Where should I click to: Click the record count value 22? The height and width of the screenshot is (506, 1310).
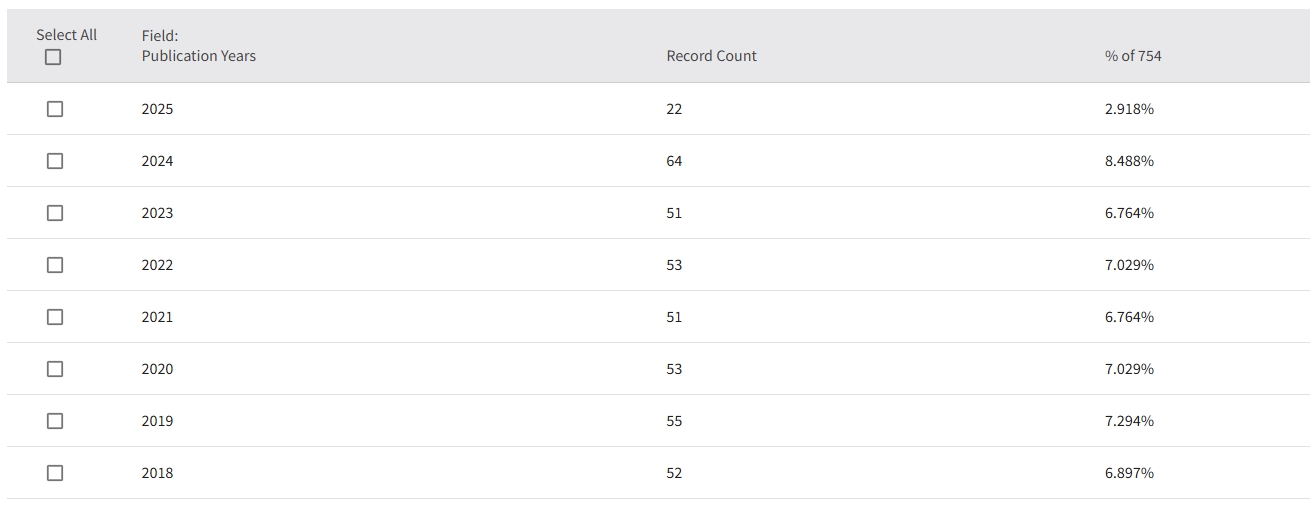pos(674,109)
